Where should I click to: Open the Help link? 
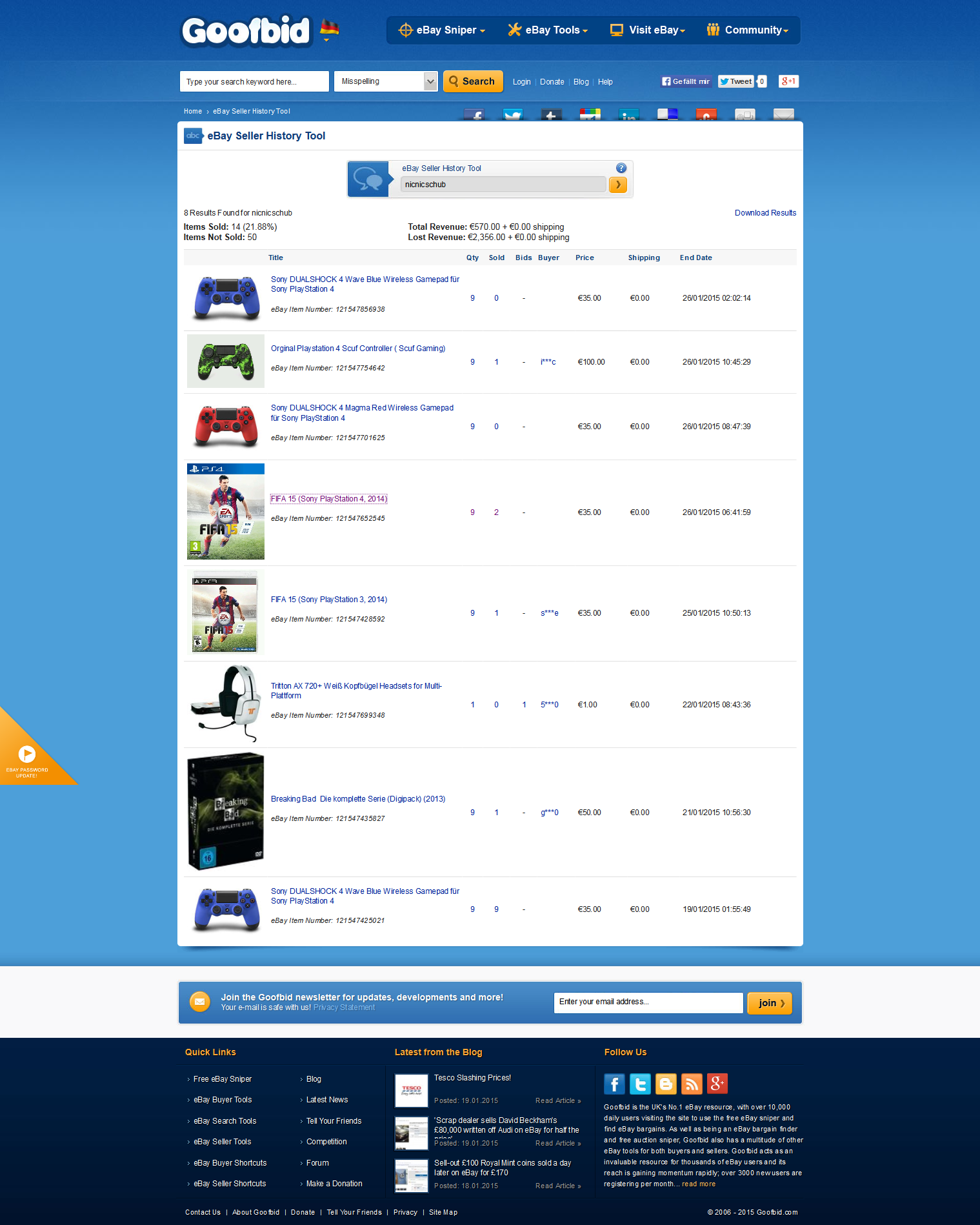click(x=605, y=82)
